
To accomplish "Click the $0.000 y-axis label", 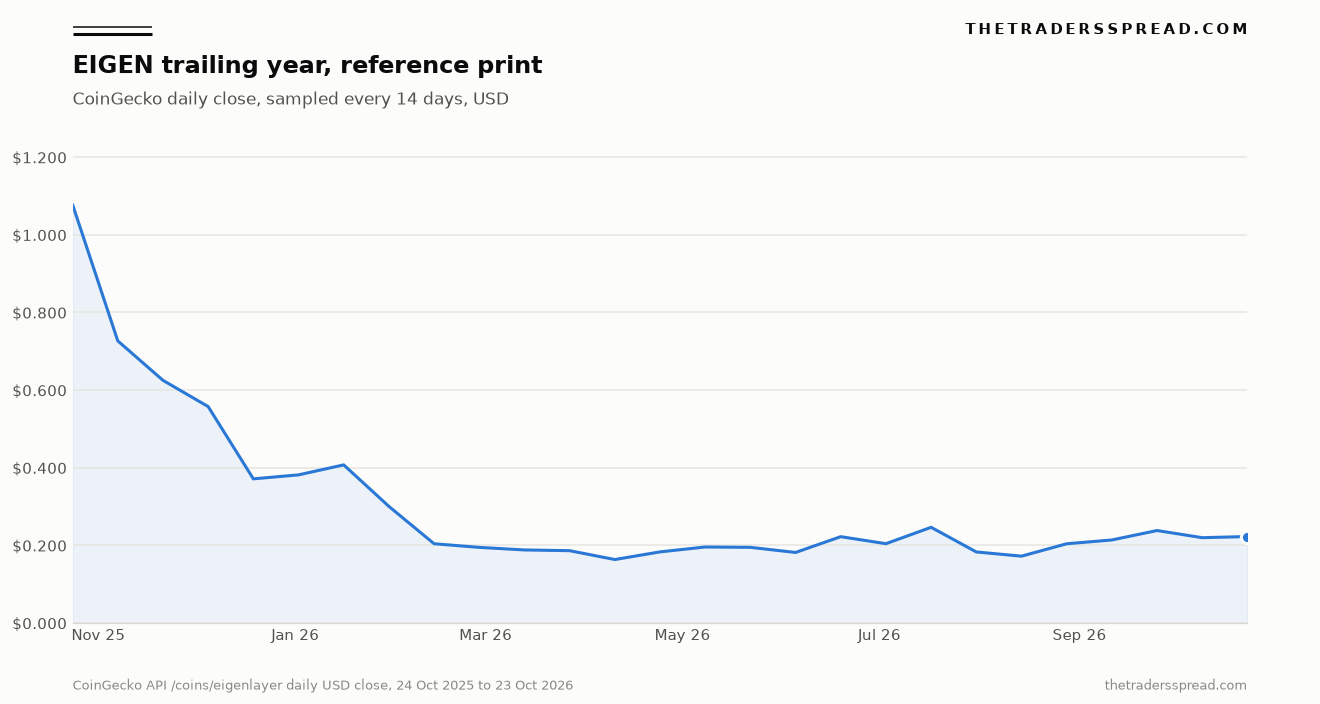I will (x=40, y=624).
